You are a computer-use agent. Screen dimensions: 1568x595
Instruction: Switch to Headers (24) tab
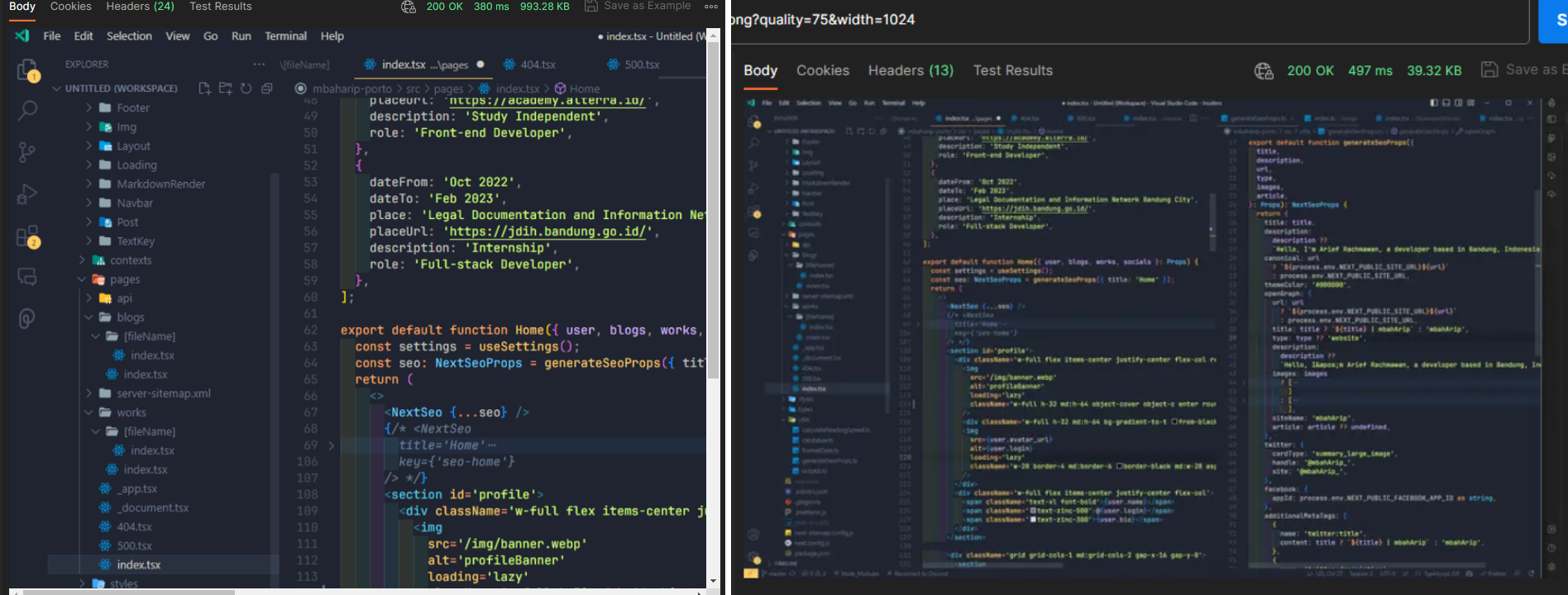[x=140, y=7]
